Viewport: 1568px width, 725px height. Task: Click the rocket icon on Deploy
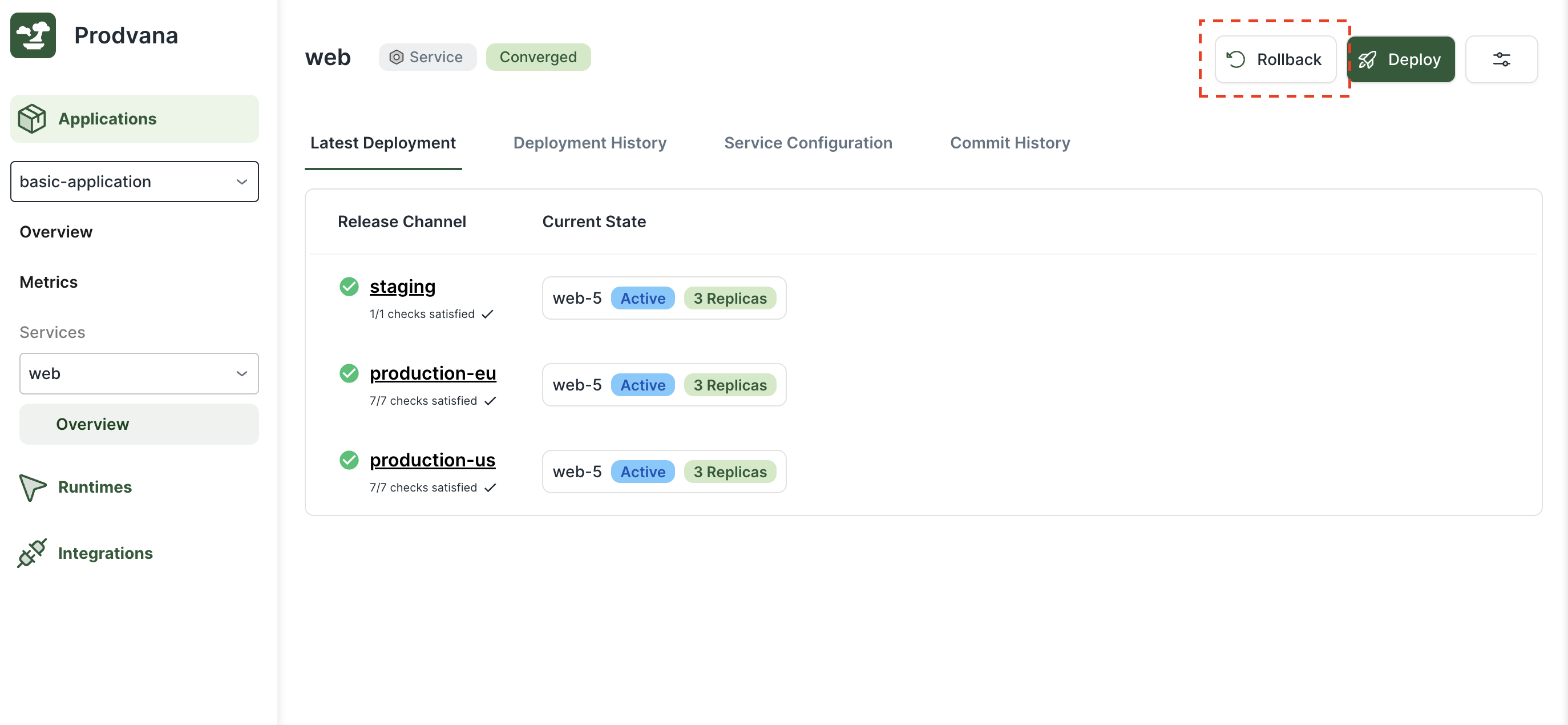pos(1367,60)
